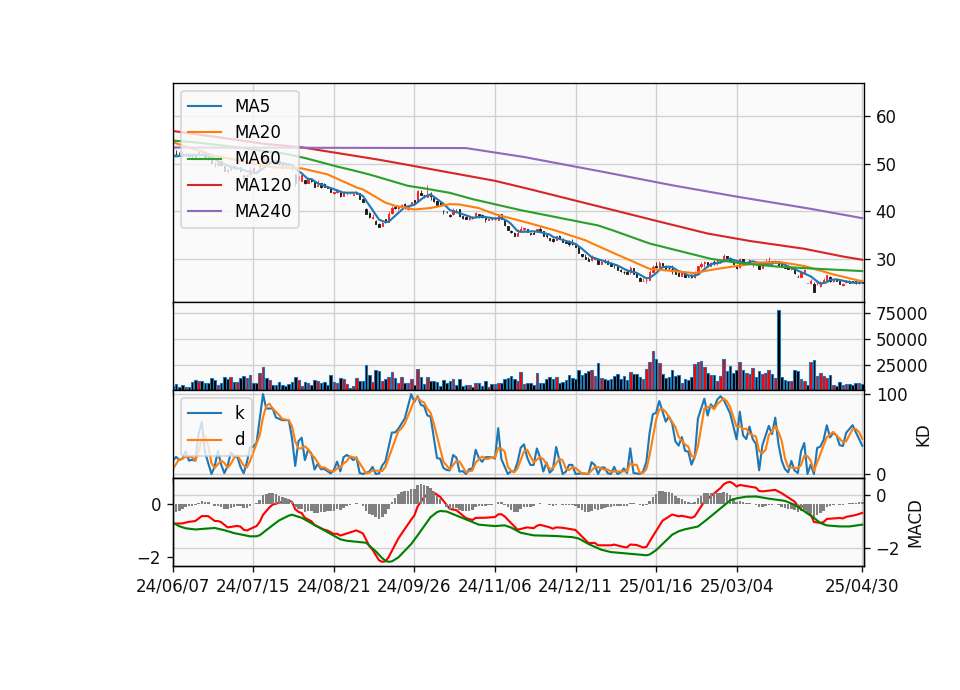Click the tallest volume bar spike
960x690 pixels.
(779, 350)
